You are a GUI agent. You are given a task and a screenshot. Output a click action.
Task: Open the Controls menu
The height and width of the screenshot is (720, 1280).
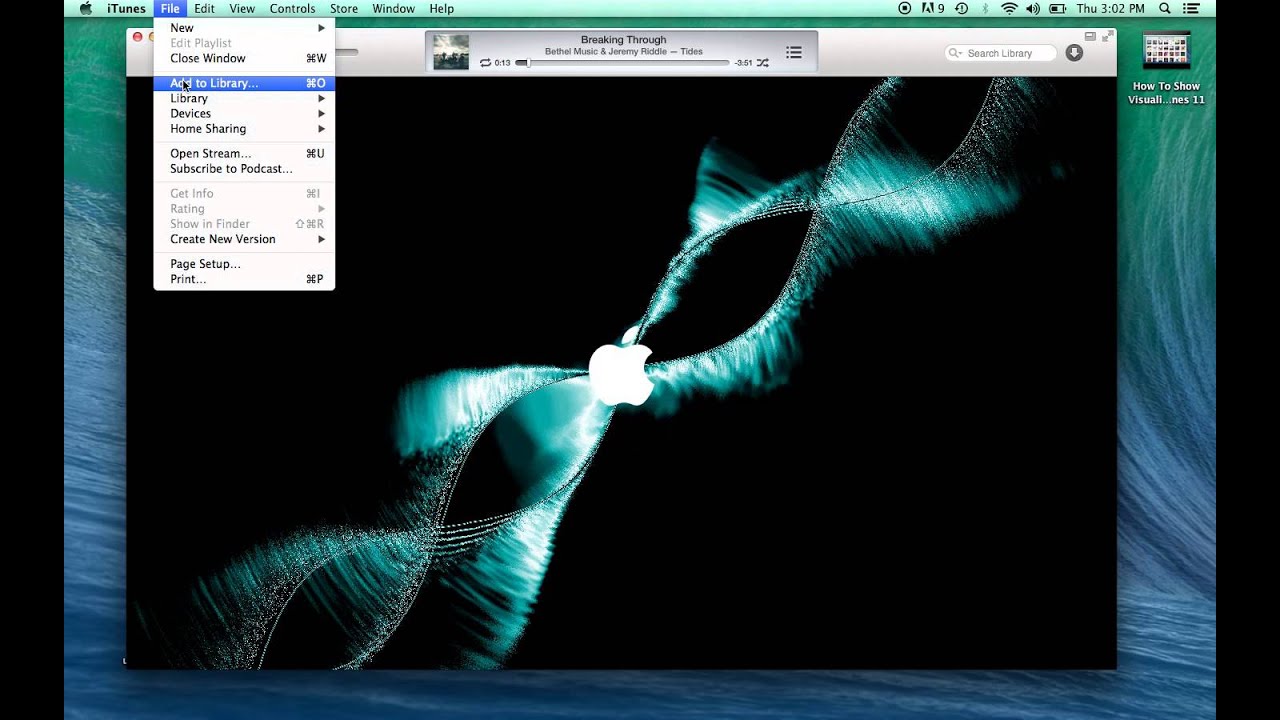pyautogui.click(x=292, y=9)
